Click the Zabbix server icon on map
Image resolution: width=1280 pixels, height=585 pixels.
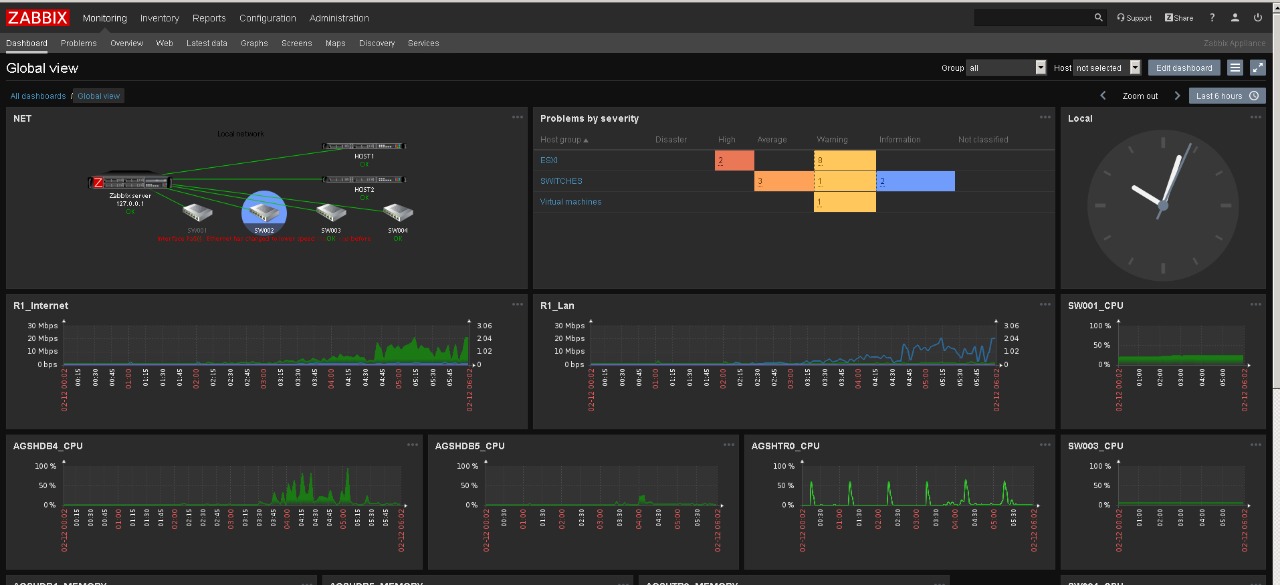[130, 182]
